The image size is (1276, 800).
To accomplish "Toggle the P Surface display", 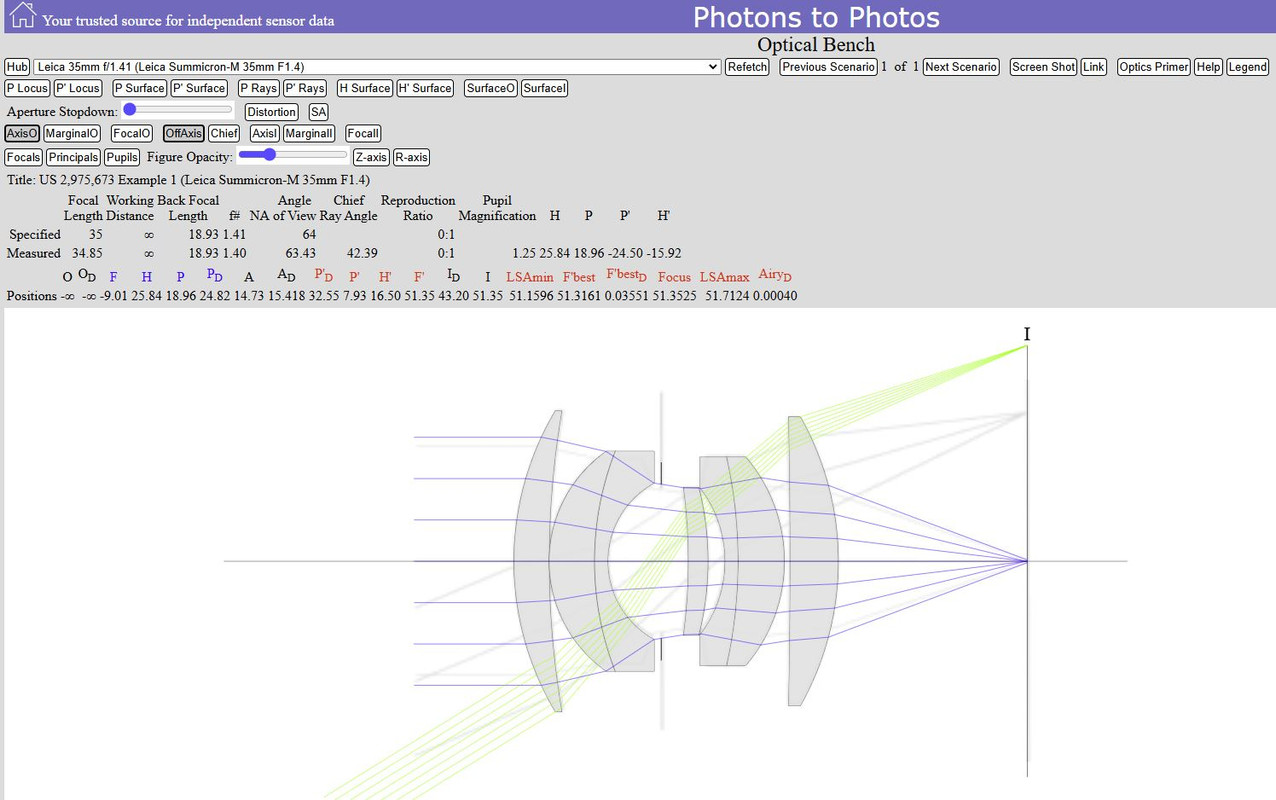I will click(139, 88).
